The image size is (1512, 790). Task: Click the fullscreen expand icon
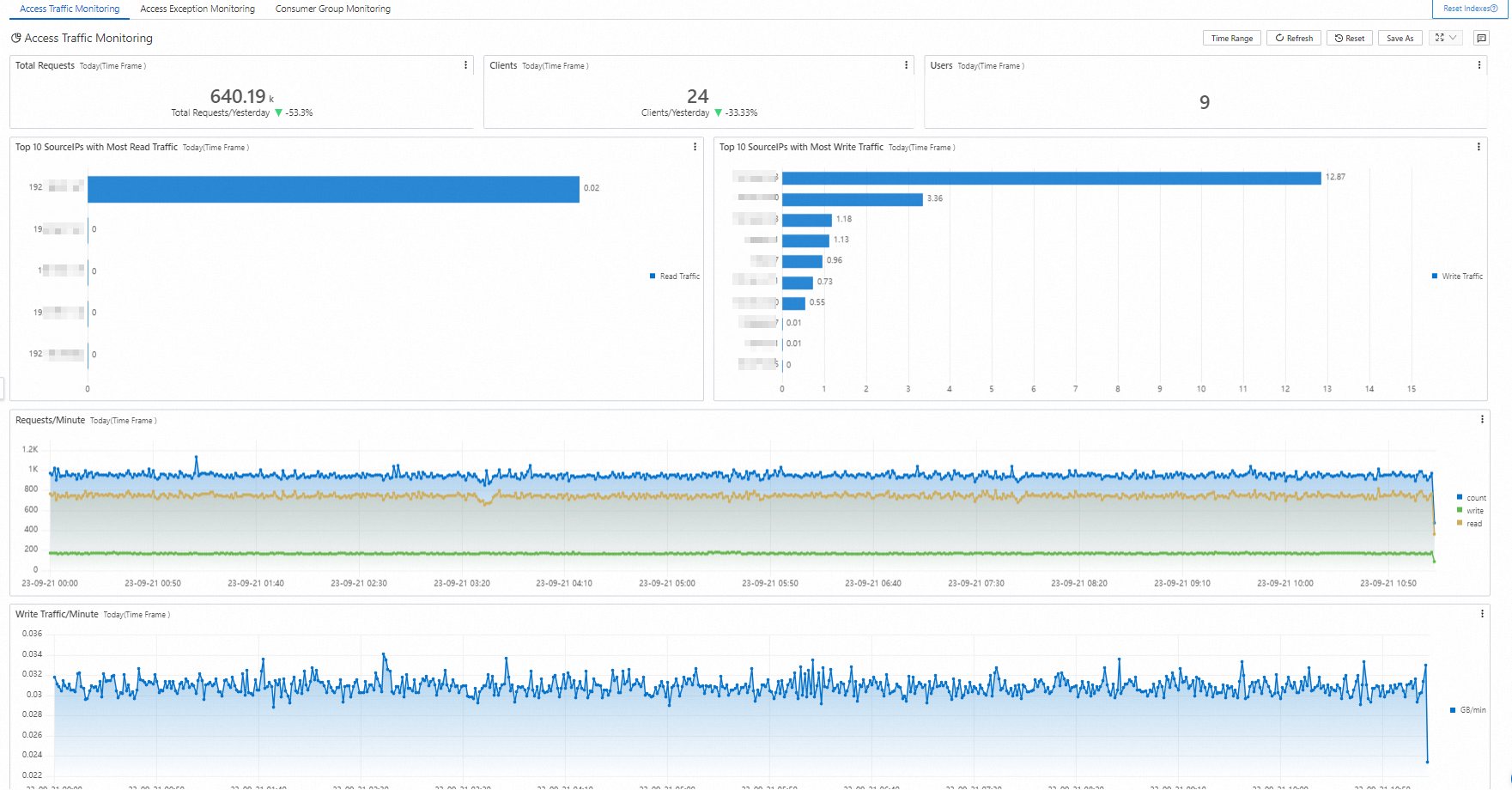click(x=1440, y=38)
